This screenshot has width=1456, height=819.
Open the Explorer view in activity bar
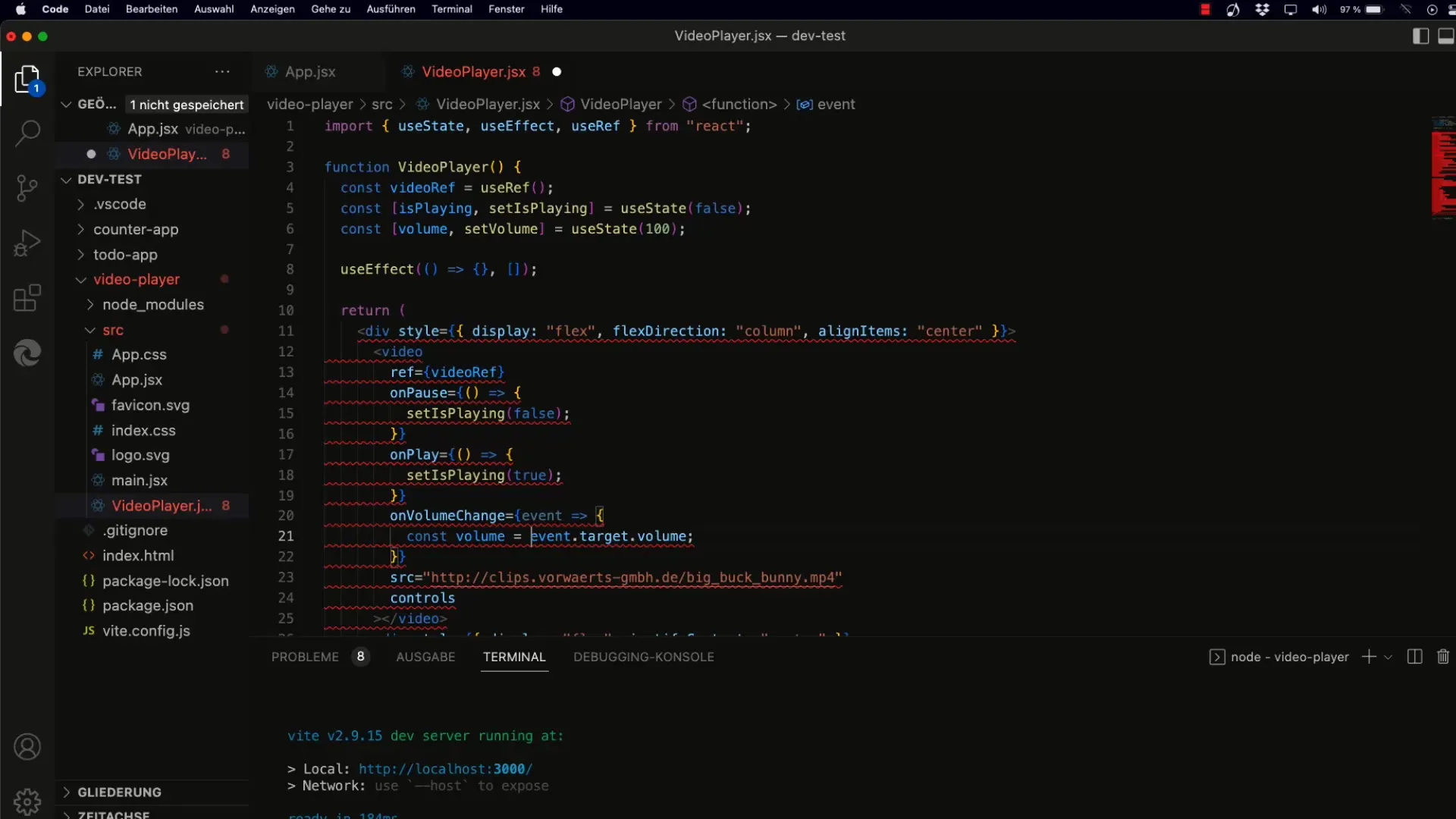click(27, 79)
